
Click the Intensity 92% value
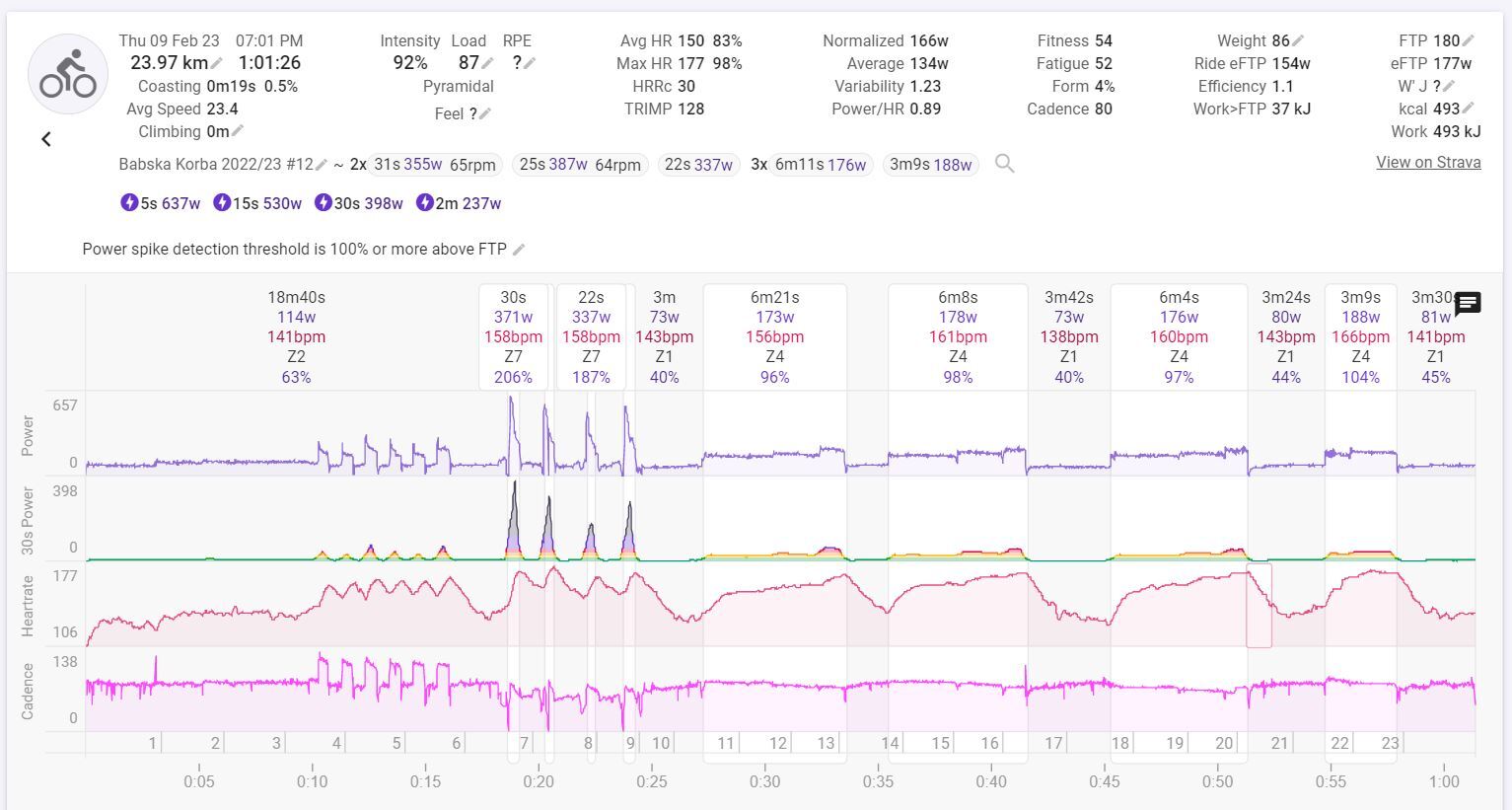point(410,63)
